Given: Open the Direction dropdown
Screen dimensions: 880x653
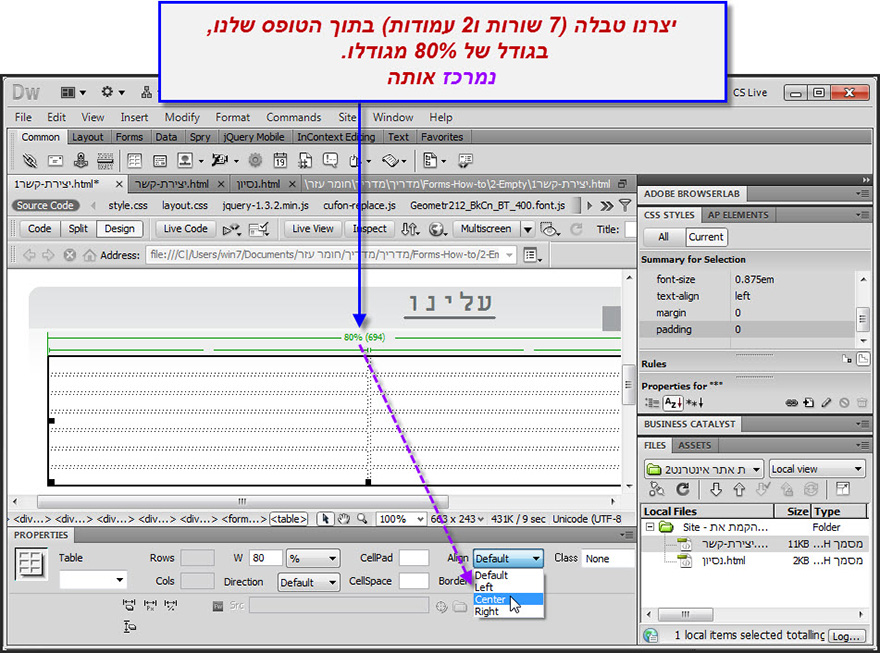Looking at the screenshot, I should (x=309, y=582).
